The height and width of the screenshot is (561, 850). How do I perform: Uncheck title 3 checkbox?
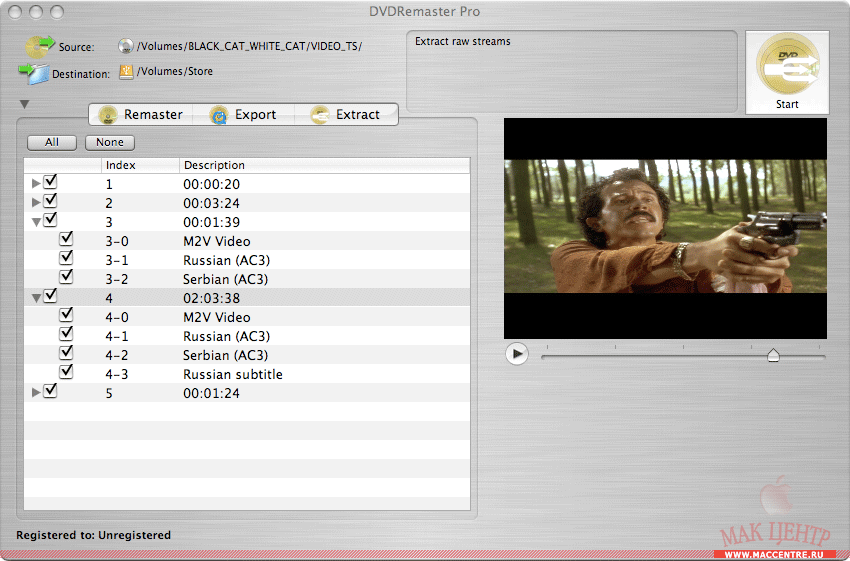50,220
